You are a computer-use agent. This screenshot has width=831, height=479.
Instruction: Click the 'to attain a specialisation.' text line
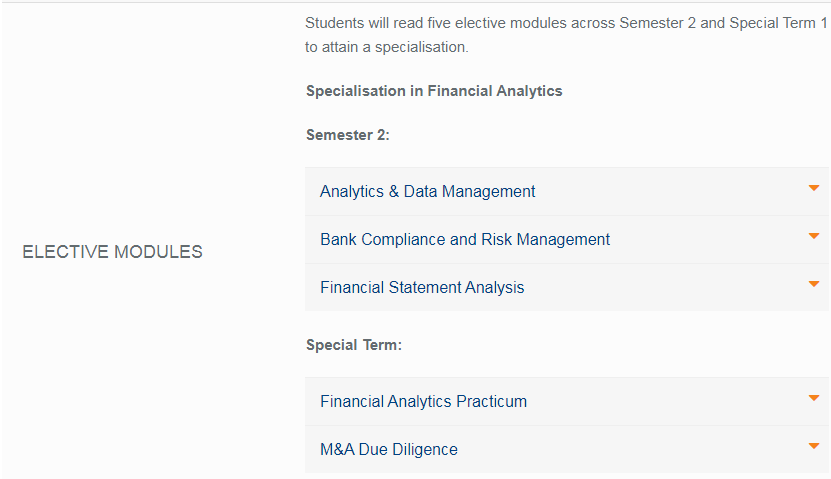387,47
